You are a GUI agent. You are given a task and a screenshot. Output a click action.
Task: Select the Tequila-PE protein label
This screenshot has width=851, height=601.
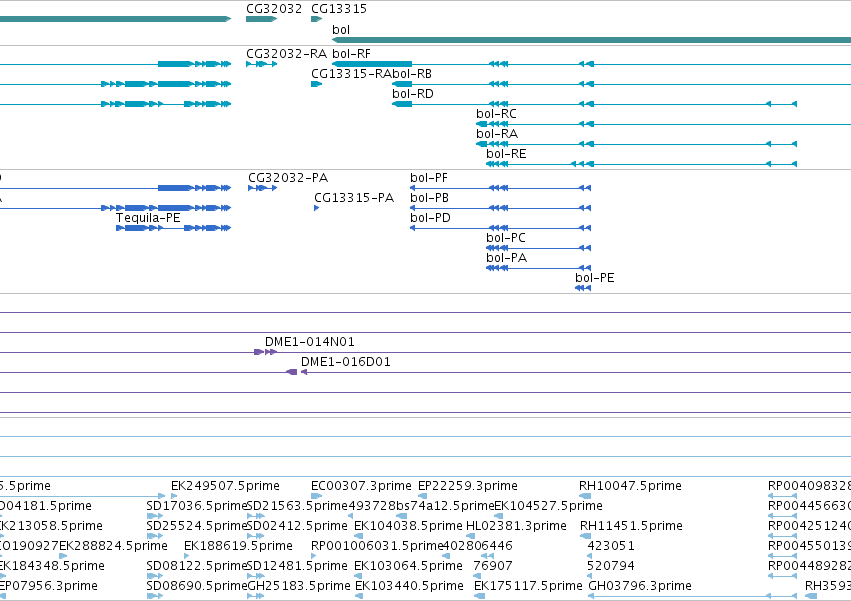tap(148, 218)
